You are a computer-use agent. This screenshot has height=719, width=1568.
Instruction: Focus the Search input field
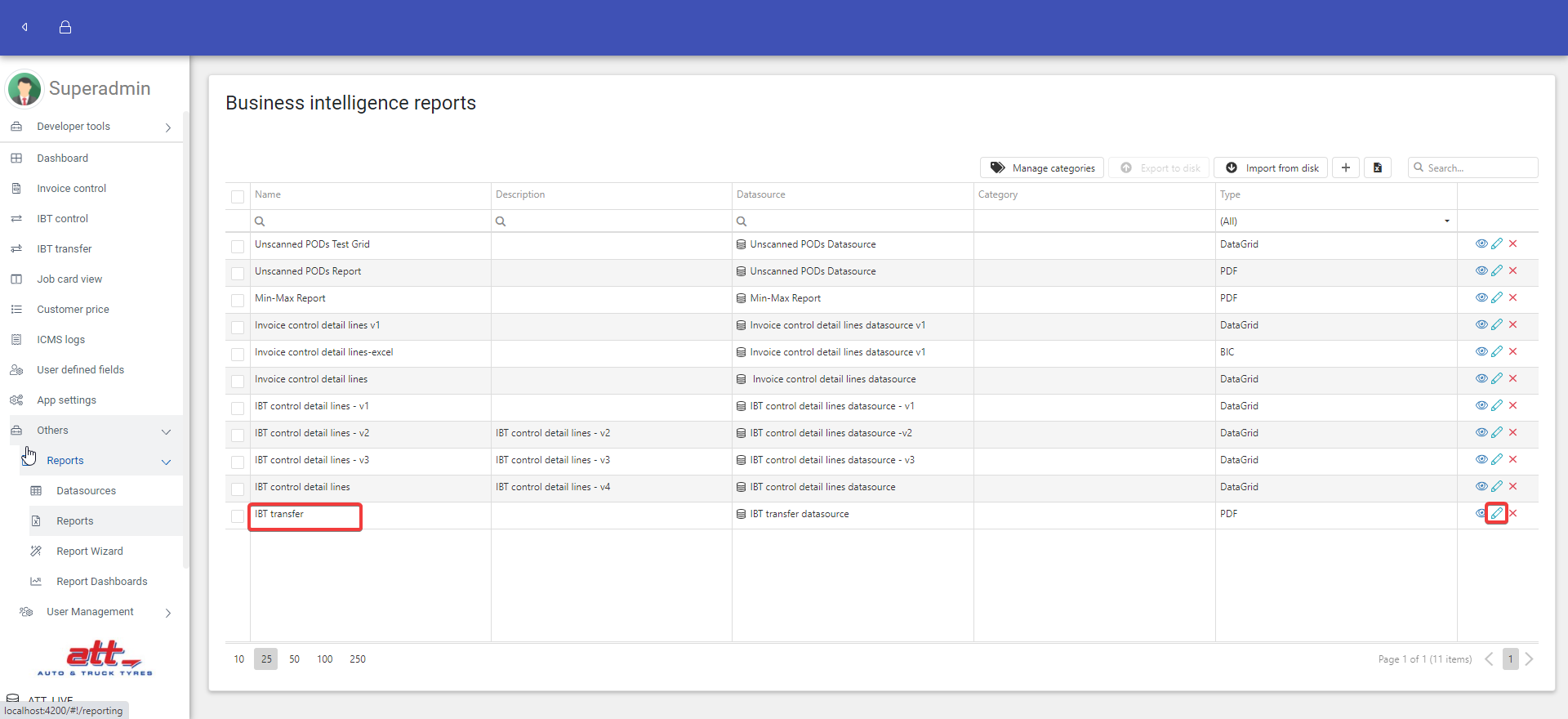point(1478,167)
